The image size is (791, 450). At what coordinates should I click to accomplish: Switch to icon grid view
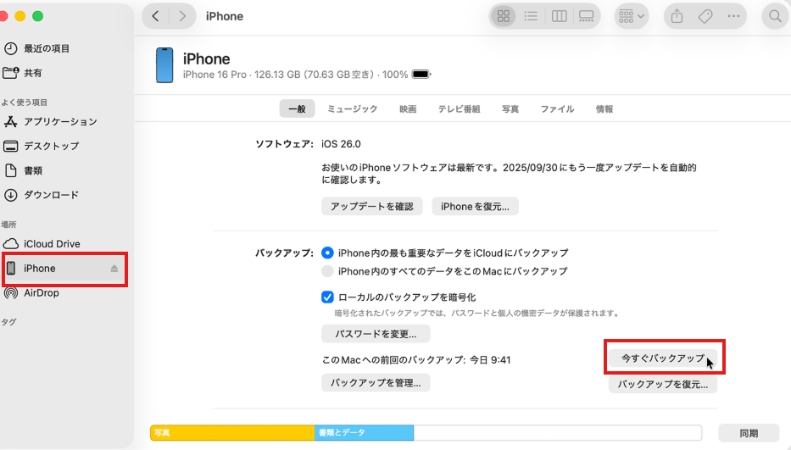point(503,16)
